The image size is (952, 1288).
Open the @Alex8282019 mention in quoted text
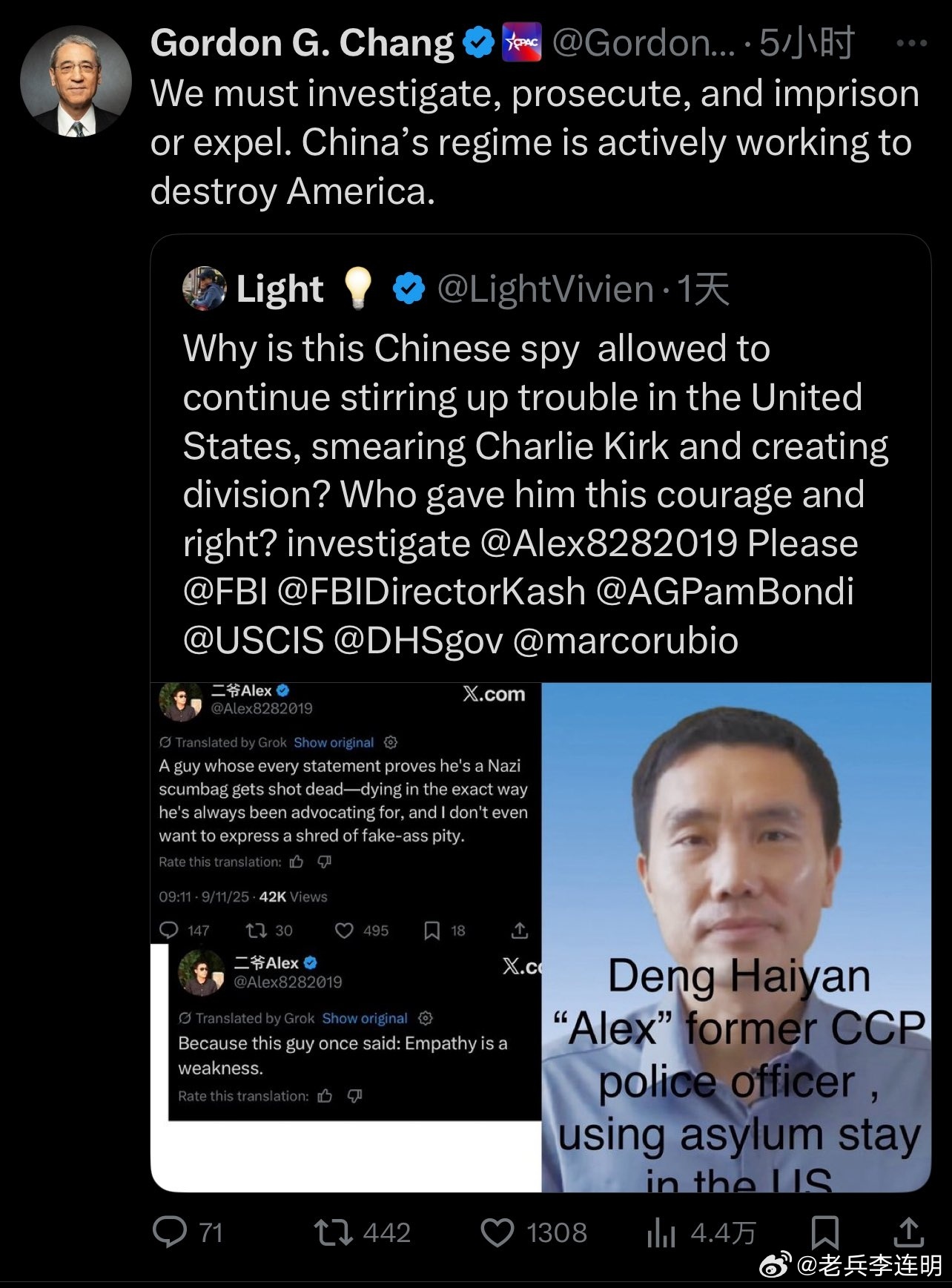coord(609,543)
